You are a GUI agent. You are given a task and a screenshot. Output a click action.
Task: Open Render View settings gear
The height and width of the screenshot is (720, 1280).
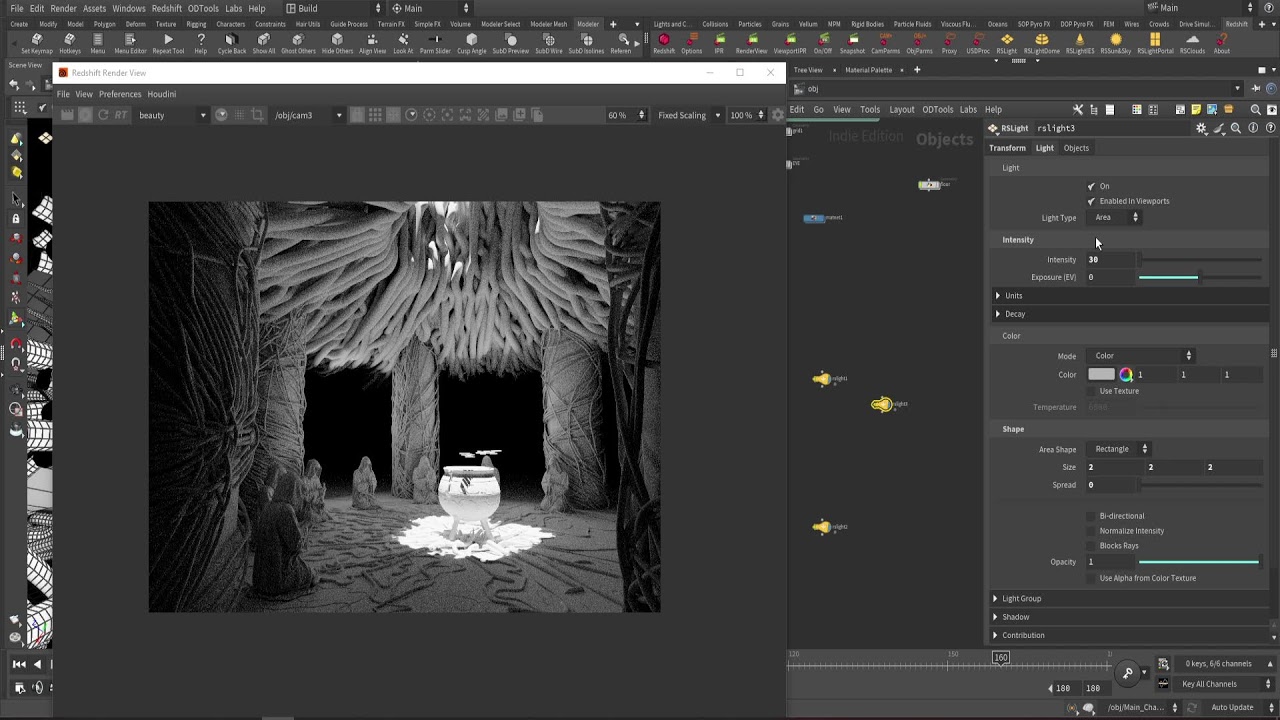point(777,115)
